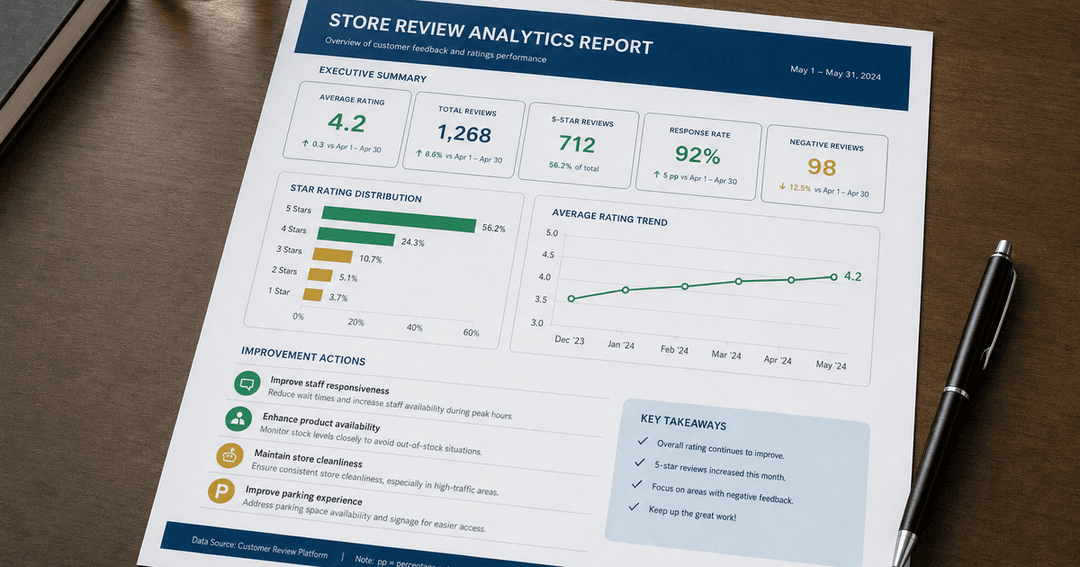Viewport: 1080px width, 567px height.
Task: Click the checkmark next to Overall rating continues to improve
Action: (643, 441)
